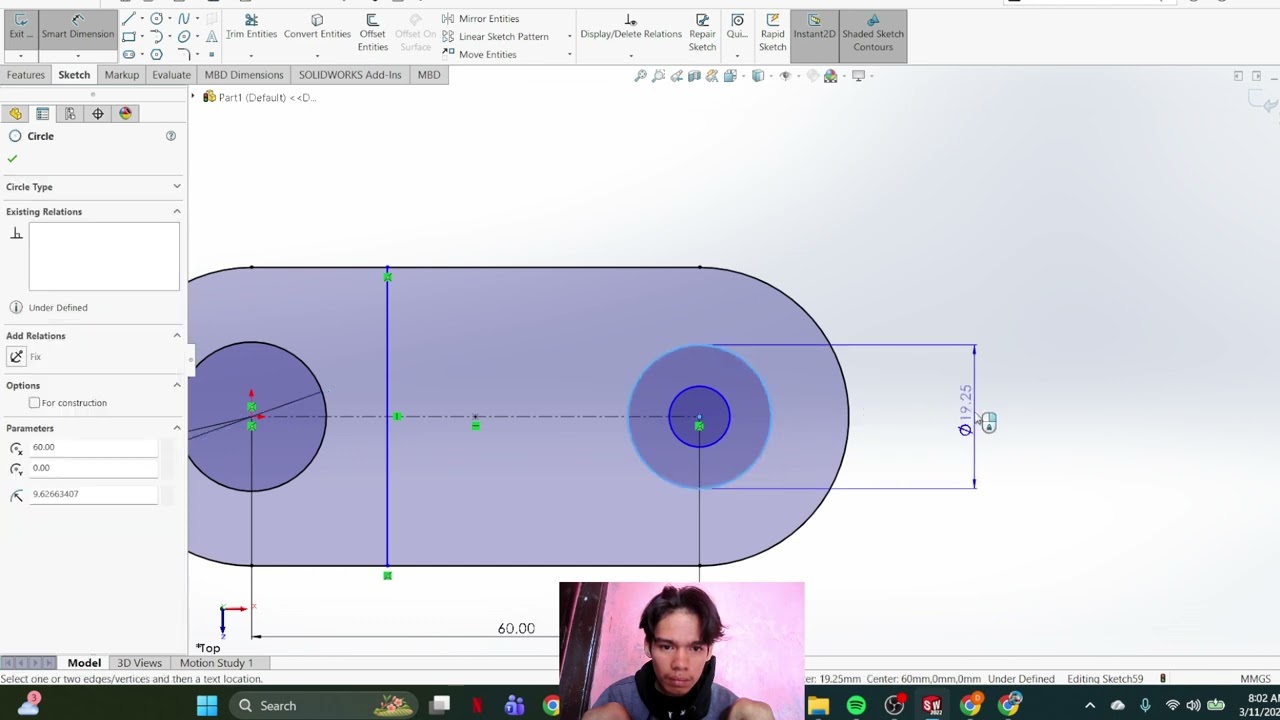Screen dimensions: 1280x720
Task: Select the Polygon sketch tool
Action: pos(156,54)
